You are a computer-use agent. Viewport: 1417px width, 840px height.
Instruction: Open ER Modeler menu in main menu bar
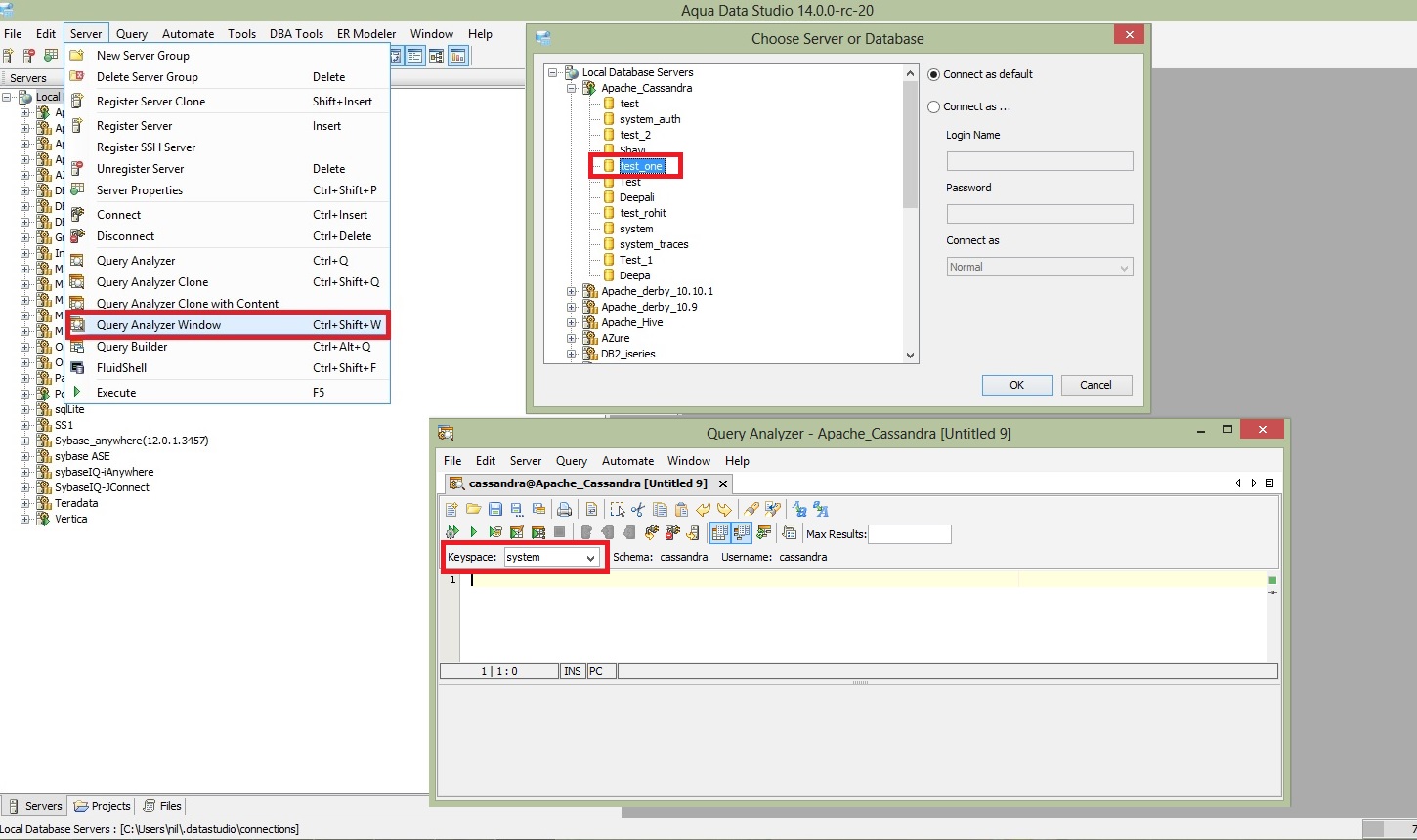366,33
